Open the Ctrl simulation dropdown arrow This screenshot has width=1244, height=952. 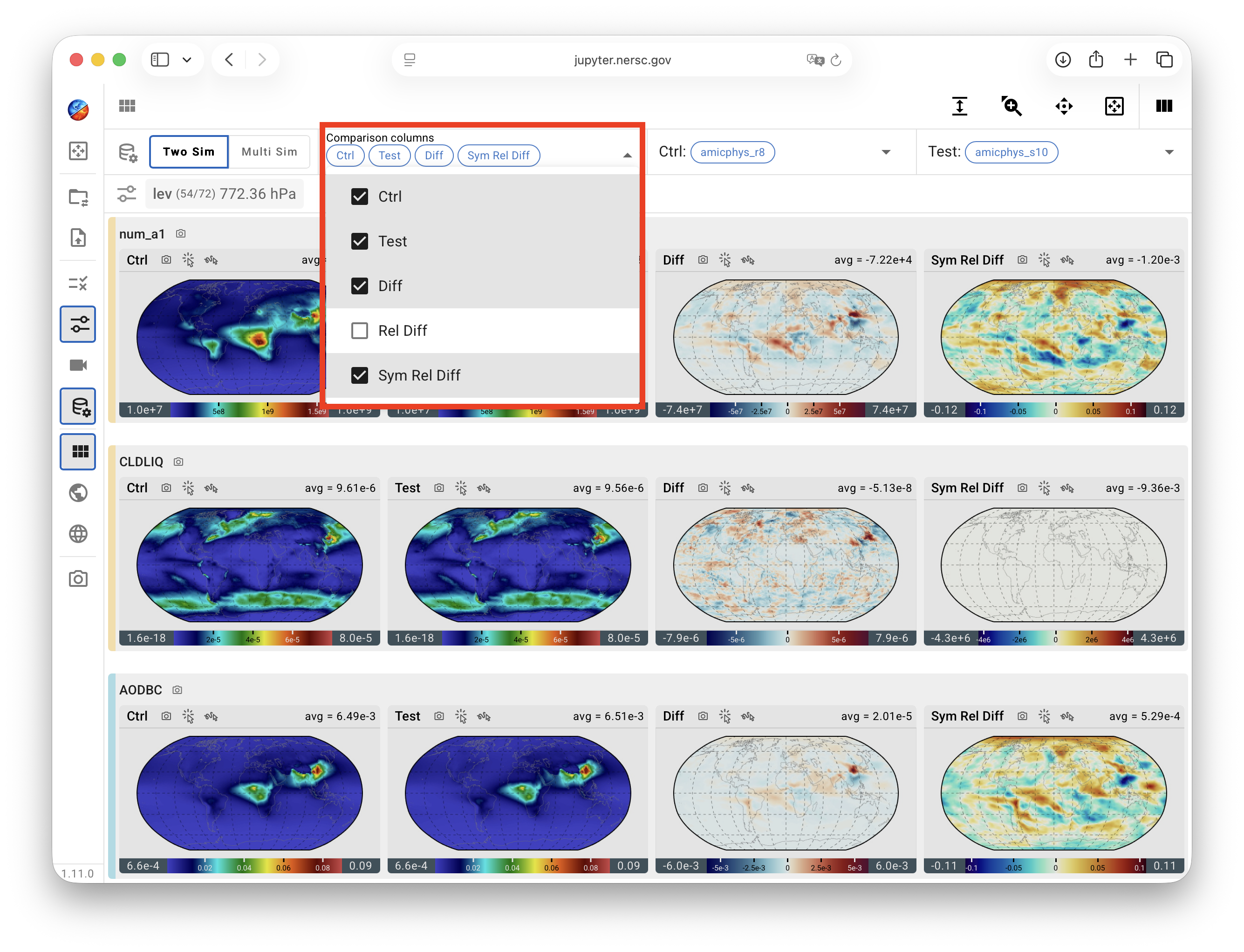point(886,152)
